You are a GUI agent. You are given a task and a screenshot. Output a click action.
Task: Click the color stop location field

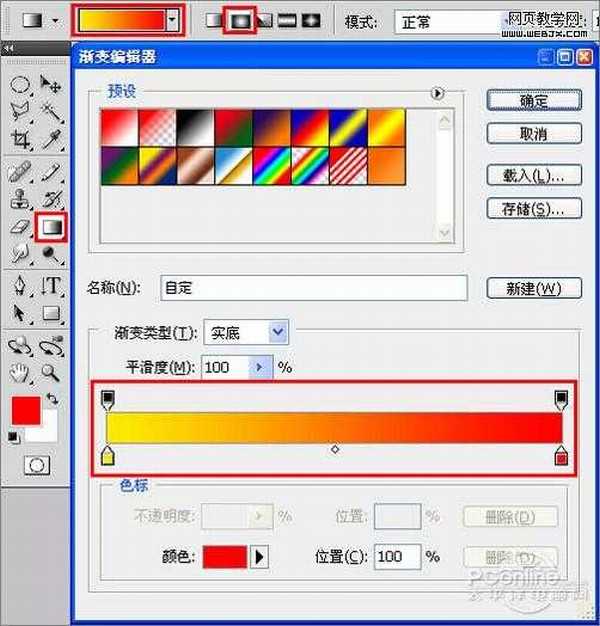pos(397,557)
